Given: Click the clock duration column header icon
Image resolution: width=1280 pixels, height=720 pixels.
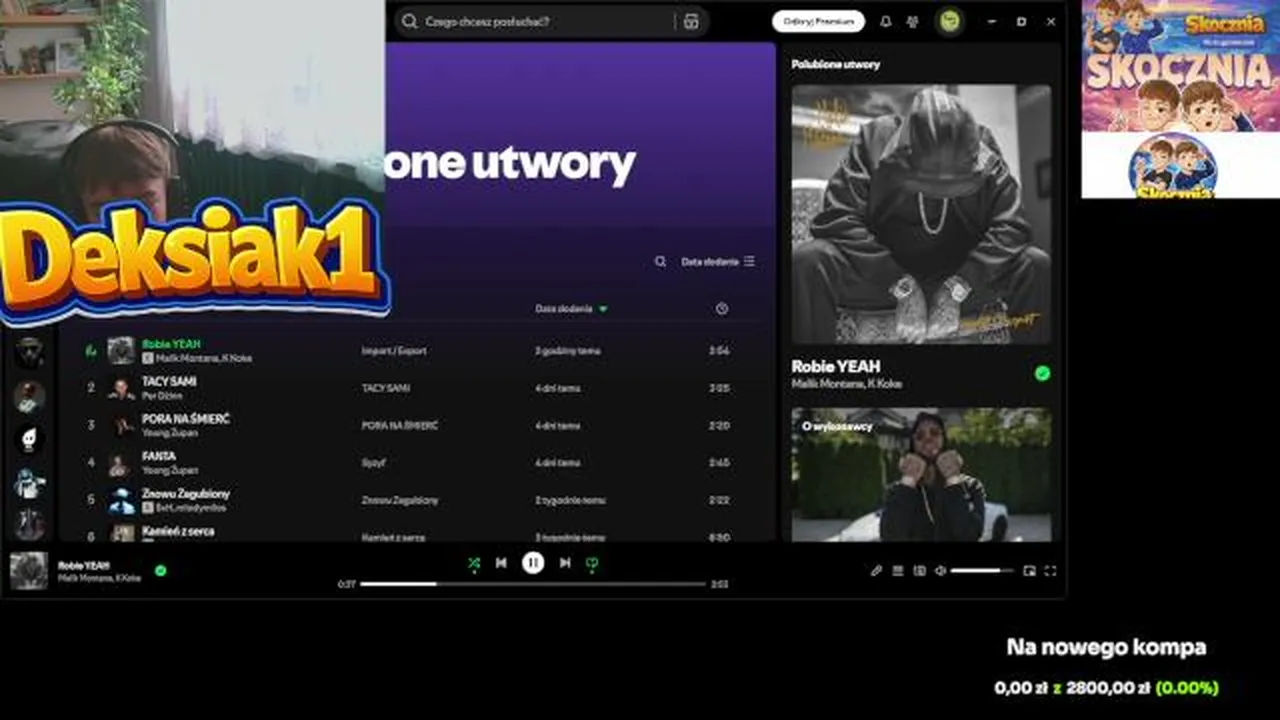Looking at the screenshot, I should coord(722,309).
